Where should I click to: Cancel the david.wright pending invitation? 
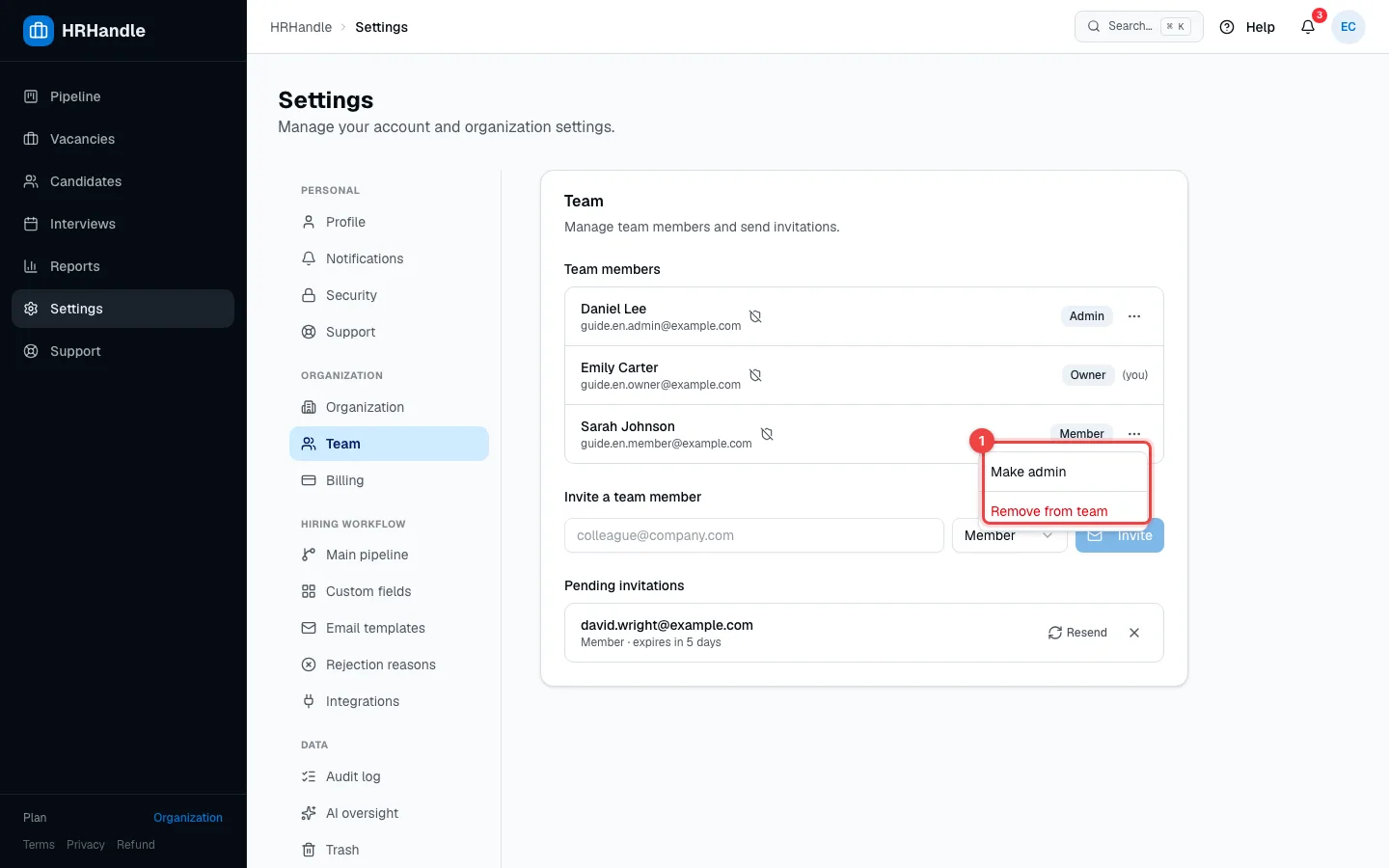pyautogui.click(x=1134, y=633)
